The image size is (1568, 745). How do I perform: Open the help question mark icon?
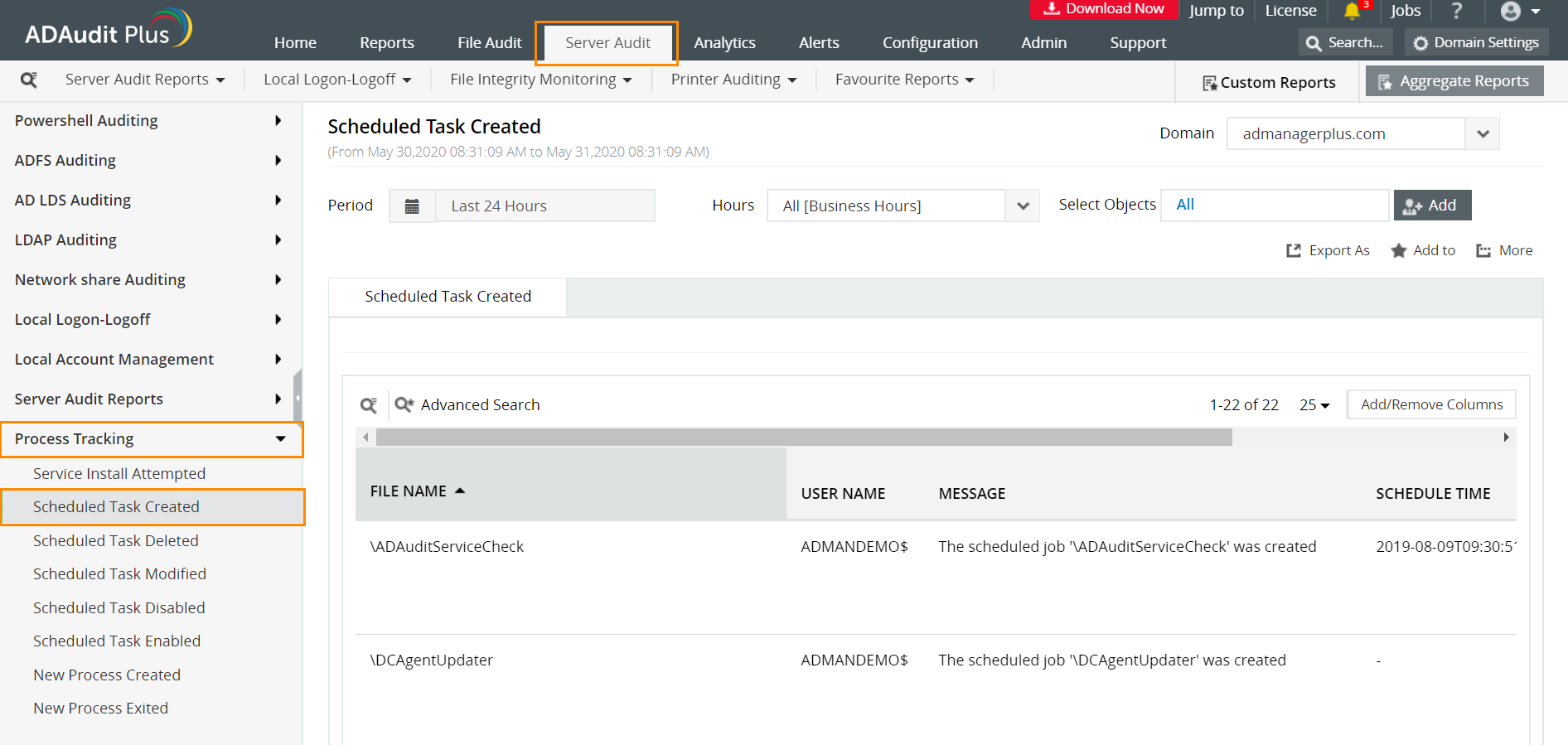click(1457, 11)
